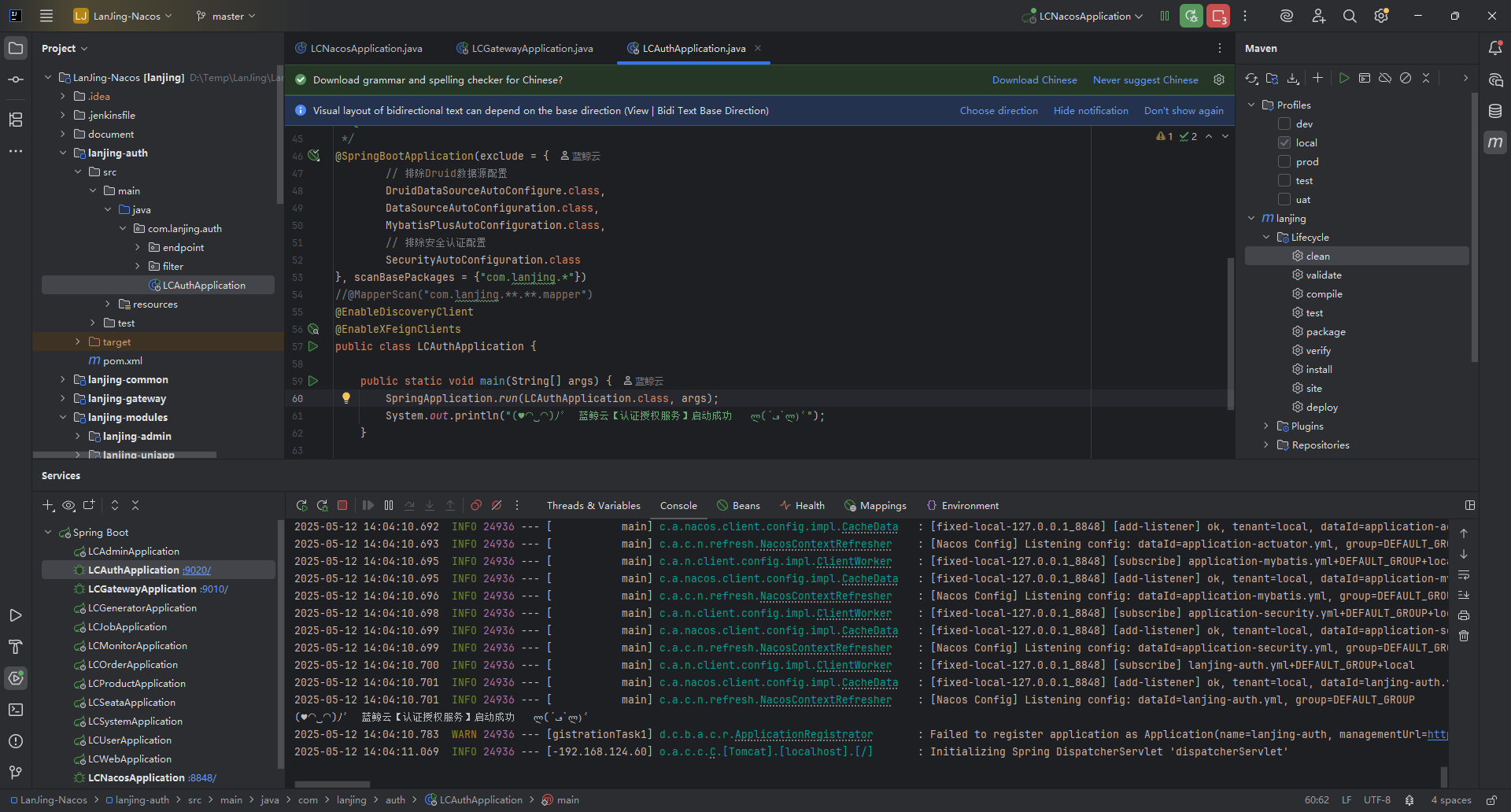Open the Beans tab
Viewport: 1511px width, 812px height.
738,505
